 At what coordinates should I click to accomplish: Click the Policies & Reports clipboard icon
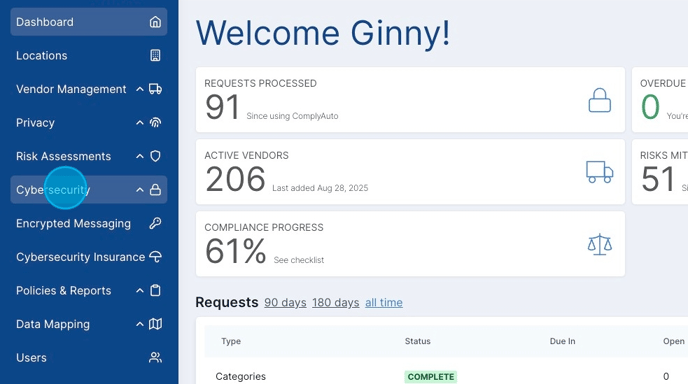click(x=155, y=291)
